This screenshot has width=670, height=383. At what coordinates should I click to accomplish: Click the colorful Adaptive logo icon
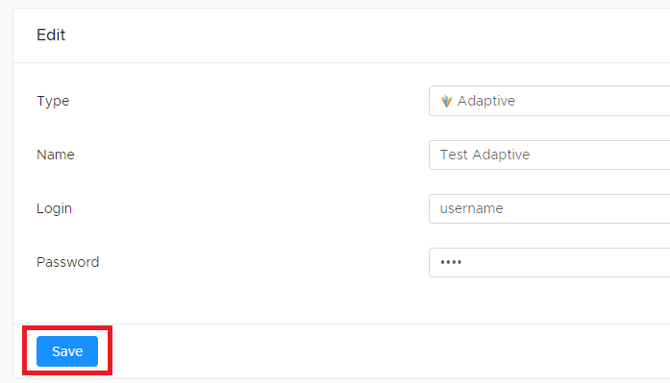447,101
